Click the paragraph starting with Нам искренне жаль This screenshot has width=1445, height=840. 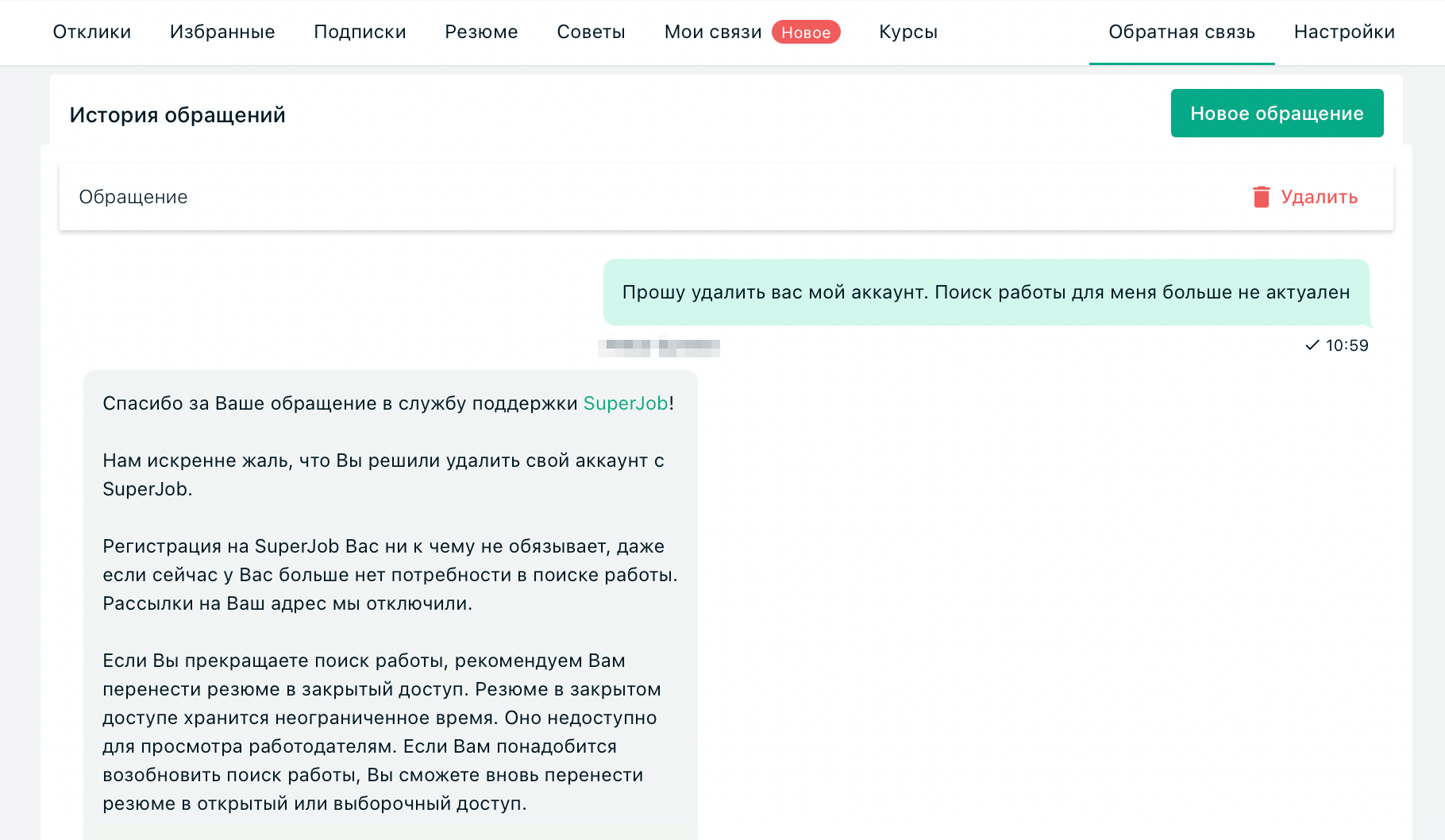383,475
